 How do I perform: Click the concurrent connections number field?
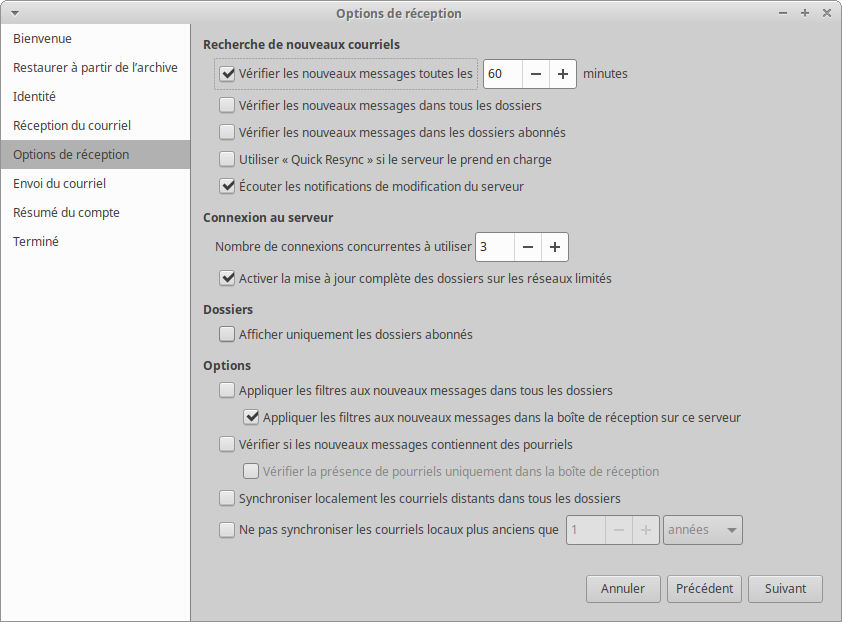(495, 247)
